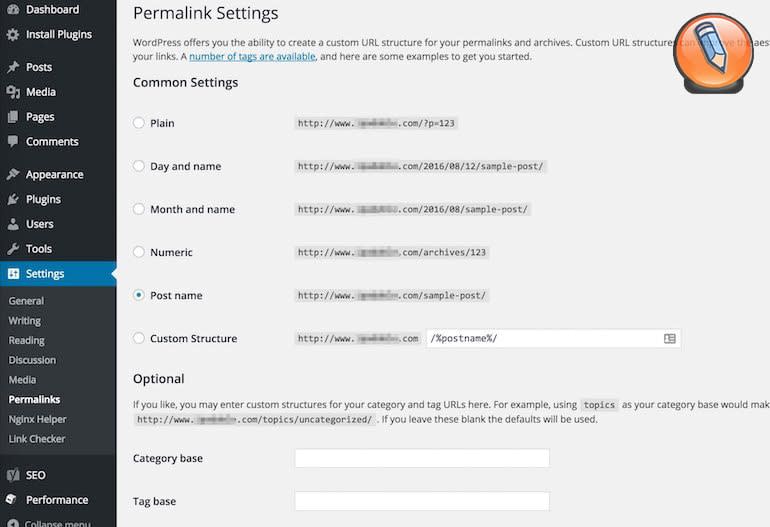Image resolution: width=770 pixels, height=527 pixels.
Task: Select the Plain permalink radio button
Action: coord(139,123)
